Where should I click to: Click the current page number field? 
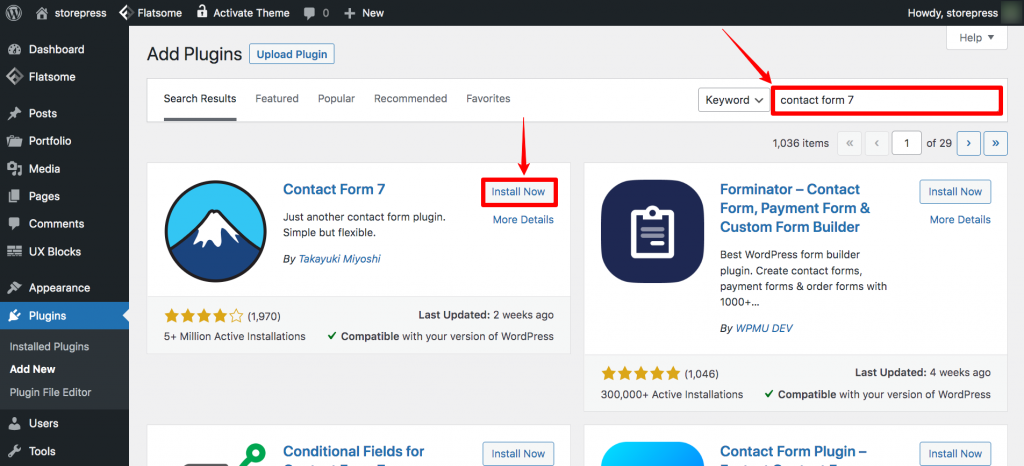[x=906, y=143]
